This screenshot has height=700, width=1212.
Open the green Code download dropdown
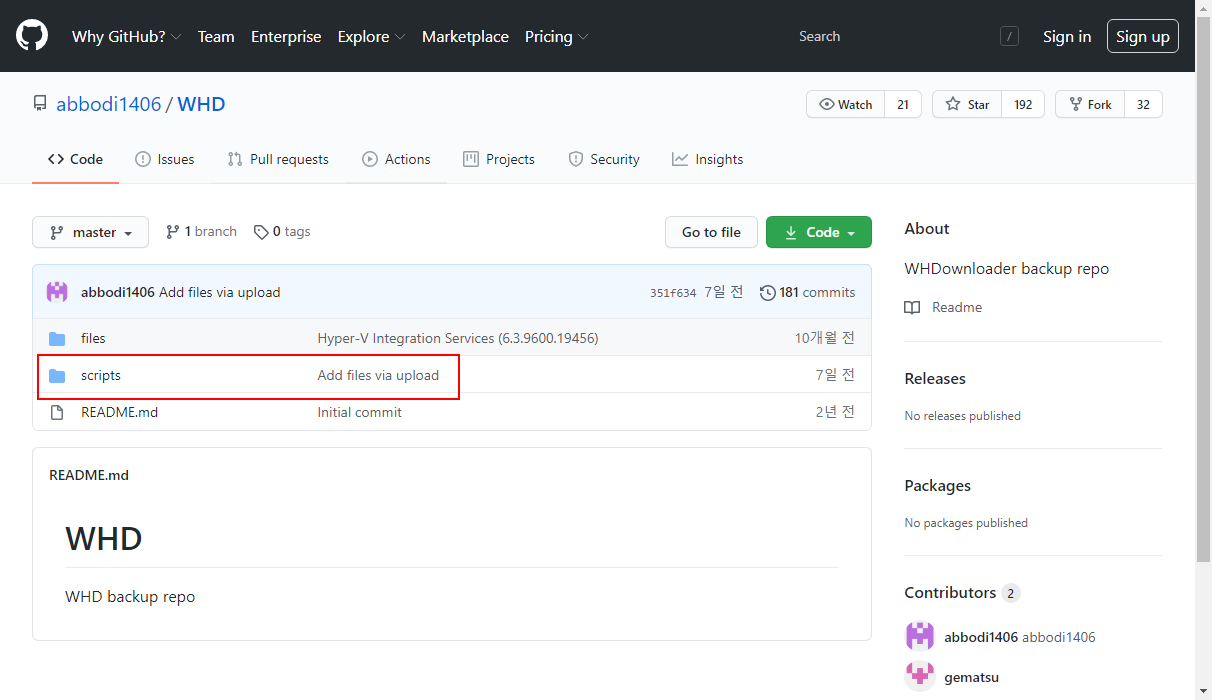(x=819, y=232)
